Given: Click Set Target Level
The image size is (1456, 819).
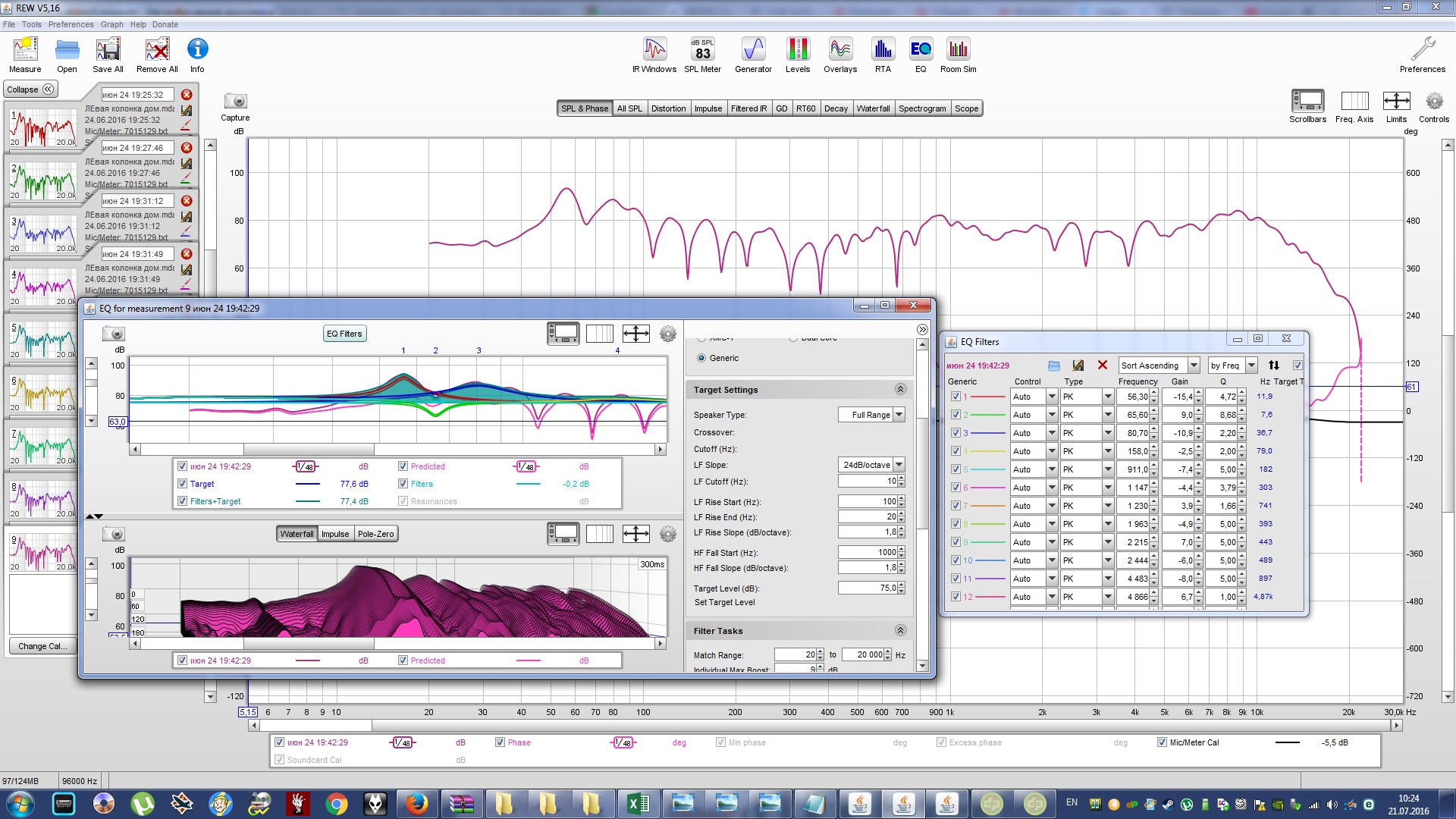Looking at the screenshot, I should click(x=724, y=603).
